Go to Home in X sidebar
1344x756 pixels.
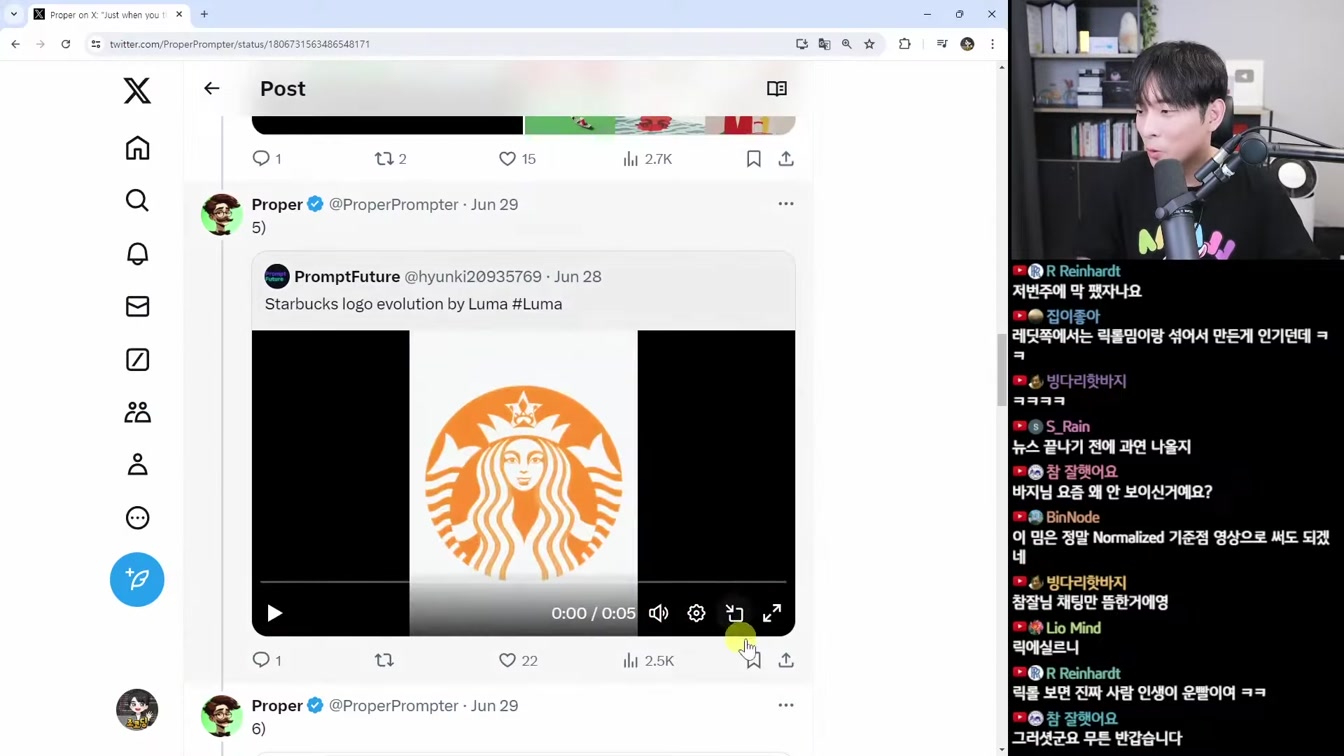[x=137, y=148]
